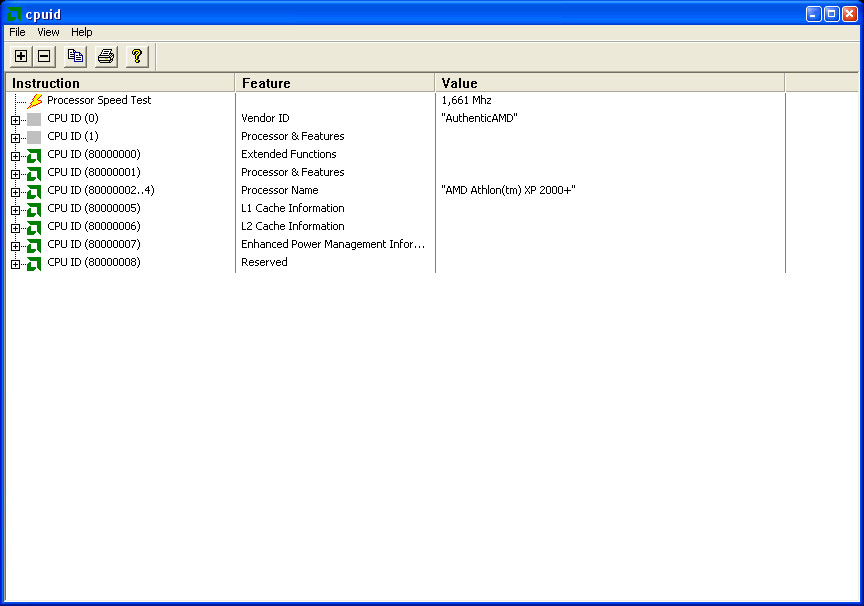
Task: Click the AMD icon beside CPU ID (80000007)
Action: [34, 245]
